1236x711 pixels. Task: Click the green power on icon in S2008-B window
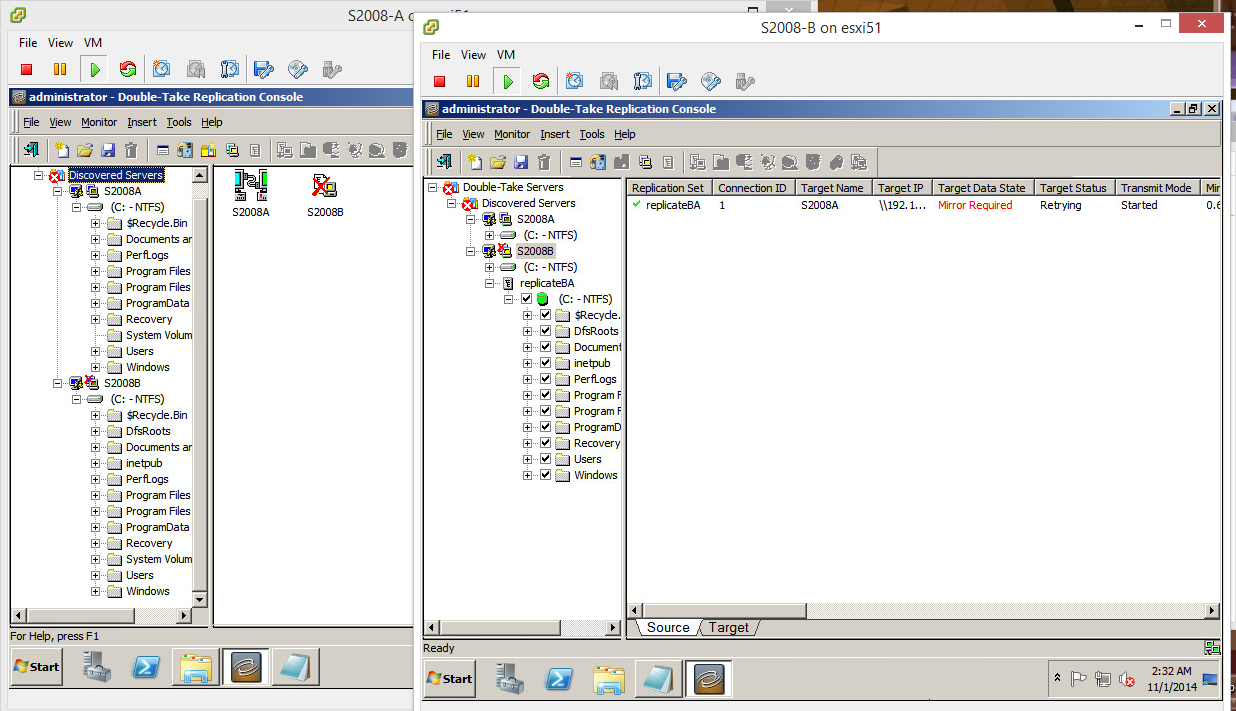click(508, 81)
